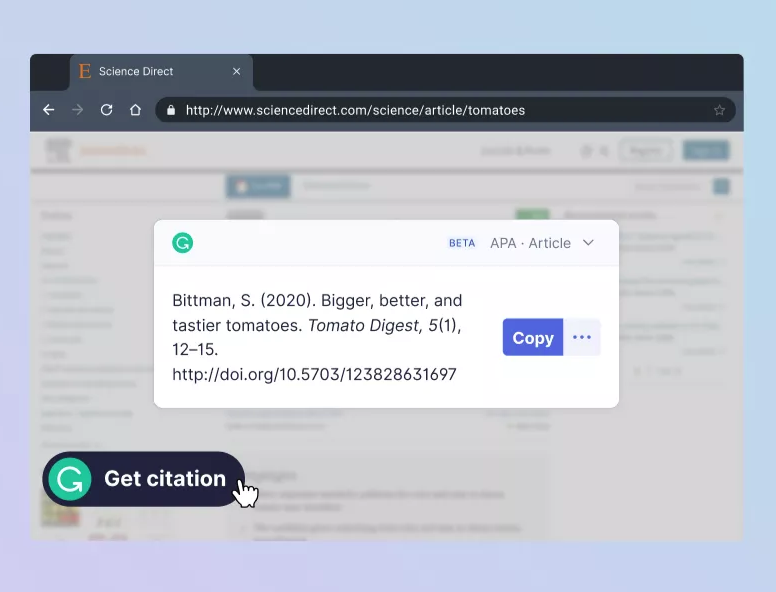The image size is (776, 592).
Task: Click the BETA badge label
Action: [462, 243]
